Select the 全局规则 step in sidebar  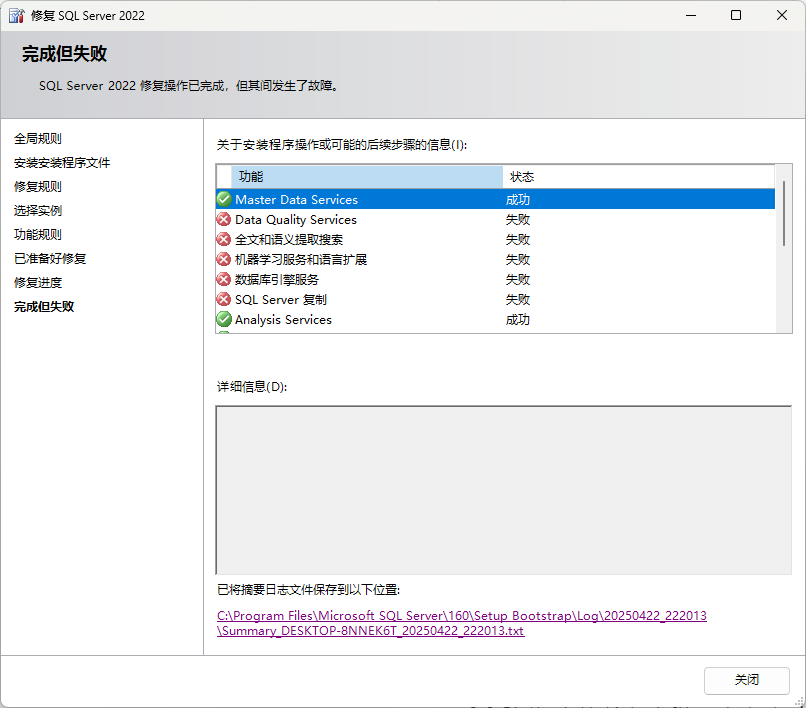click(38, 138)
